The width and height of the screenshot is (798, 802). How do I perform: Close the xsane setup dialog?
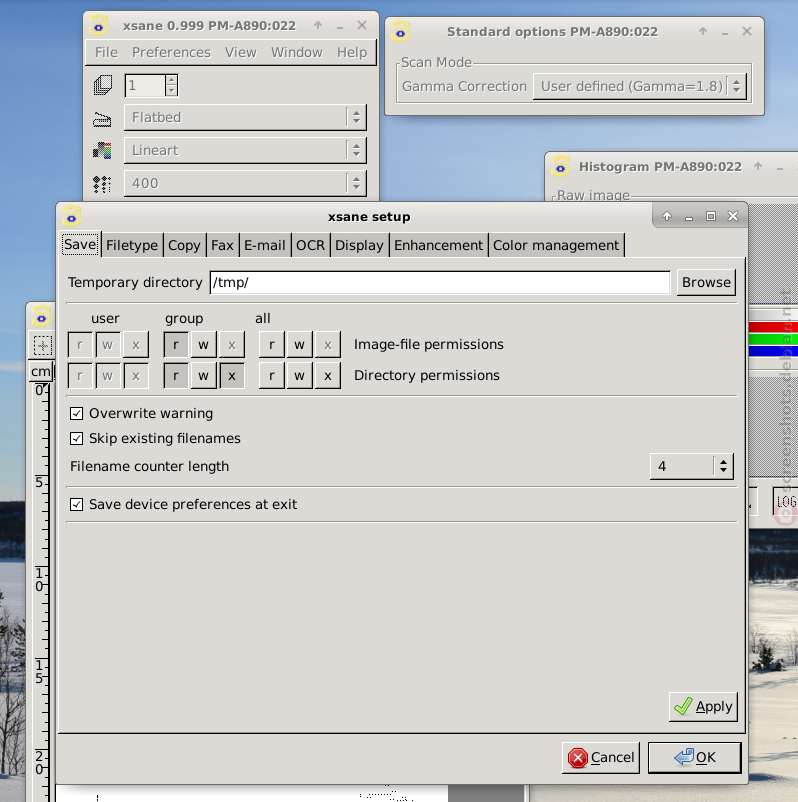[733, 216]
